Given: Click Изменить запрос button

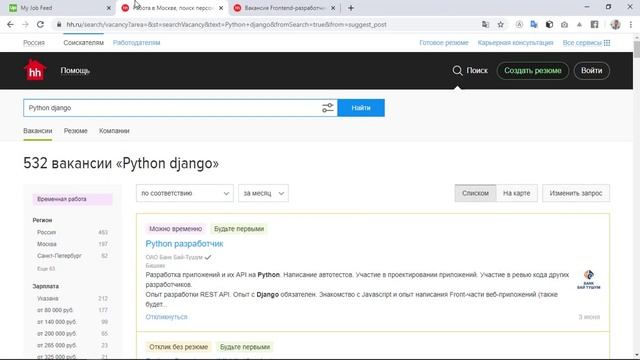Looking at the screenshot, I should [576, 193].
